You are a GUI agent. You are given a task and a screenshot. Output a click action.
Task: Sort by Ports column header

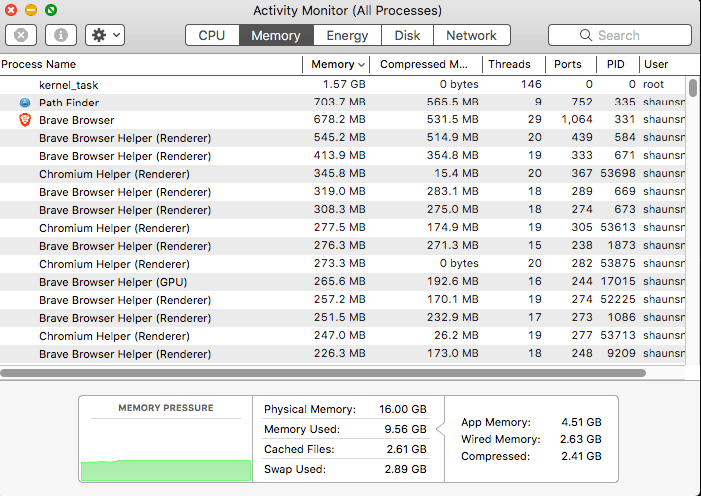coord(571,64)
